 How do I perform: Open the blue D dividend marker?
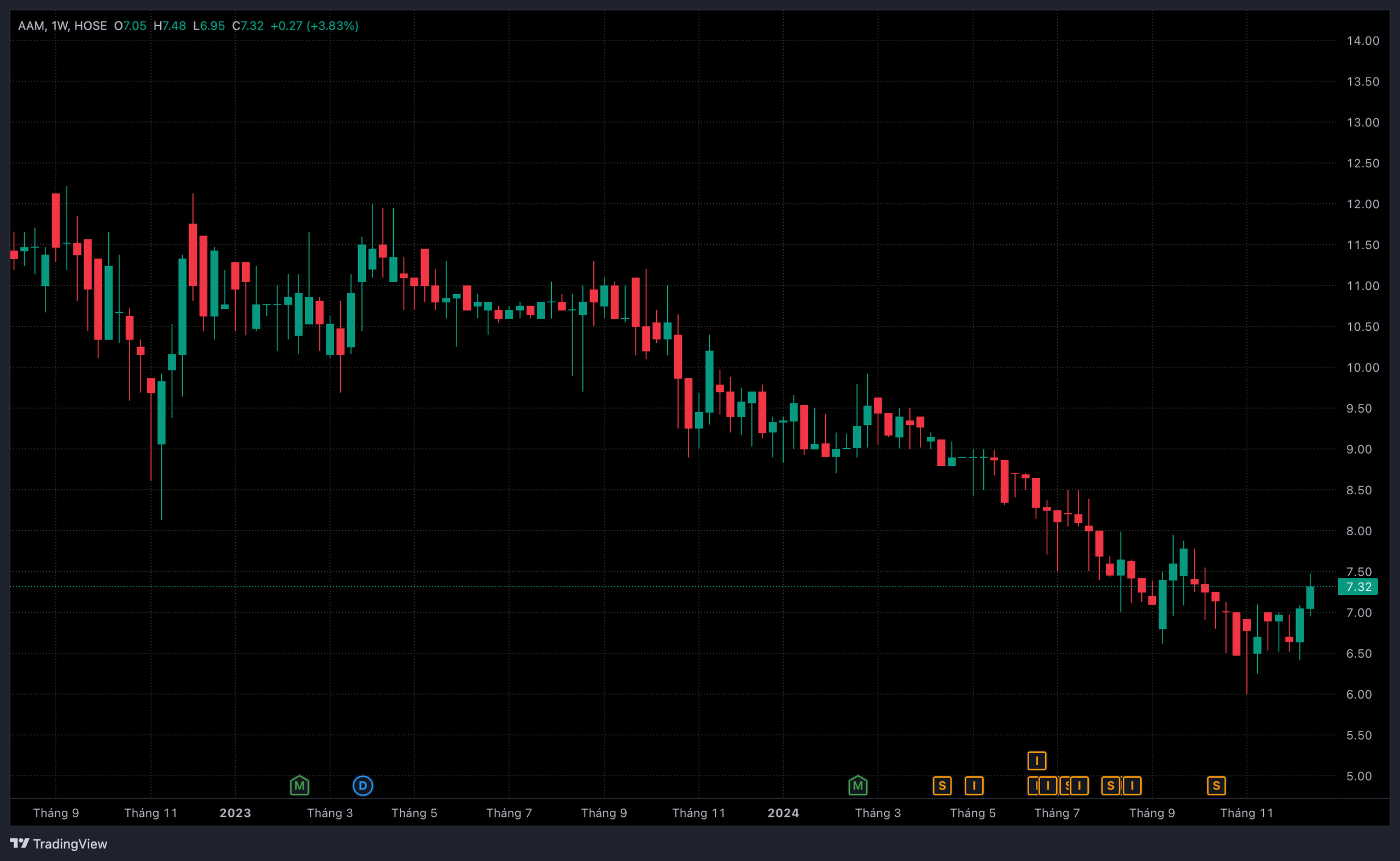[x=363, y=786]
